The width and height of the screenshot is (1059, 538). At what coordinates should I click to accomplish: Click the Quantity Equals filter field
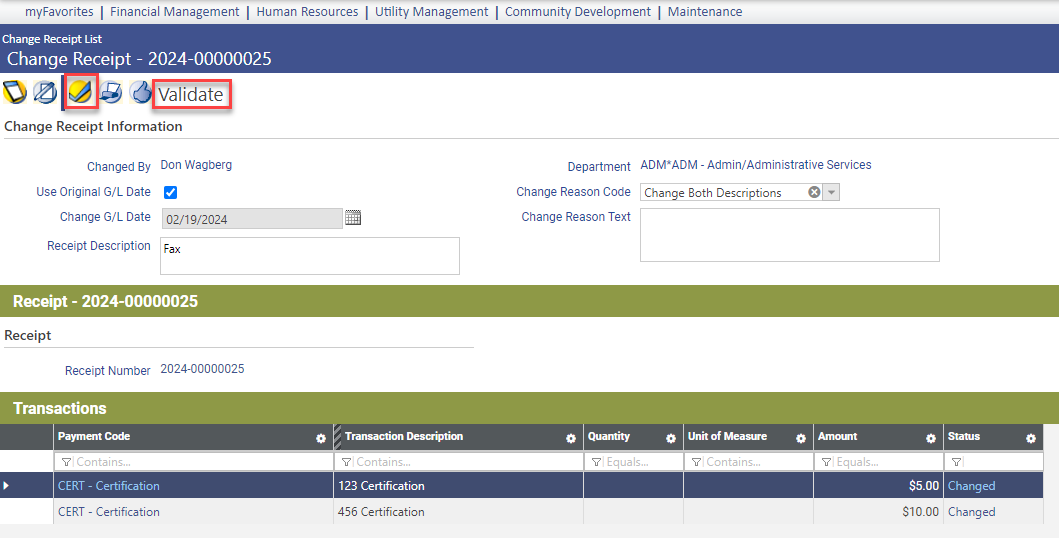(634, 462)
